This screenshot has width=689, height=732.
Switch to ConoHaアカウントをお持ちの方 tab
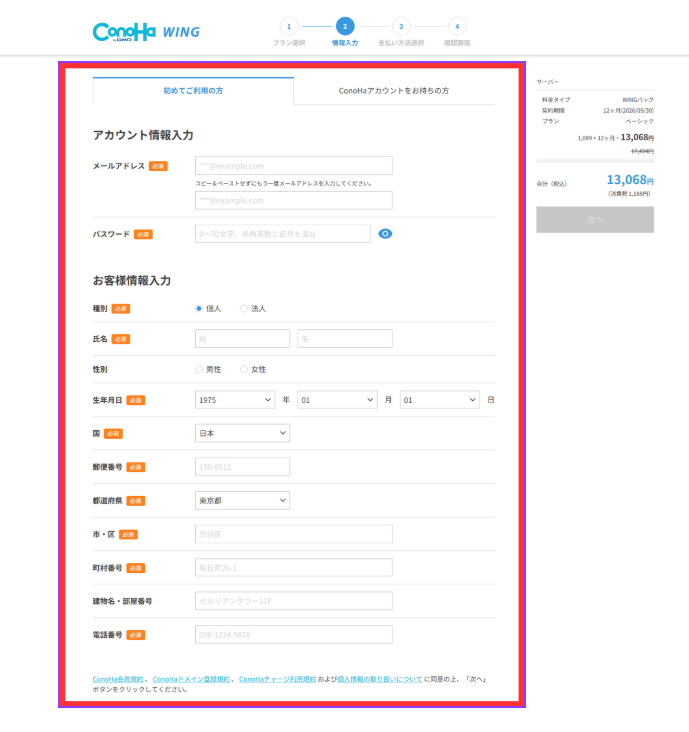[x=393, y=91]
